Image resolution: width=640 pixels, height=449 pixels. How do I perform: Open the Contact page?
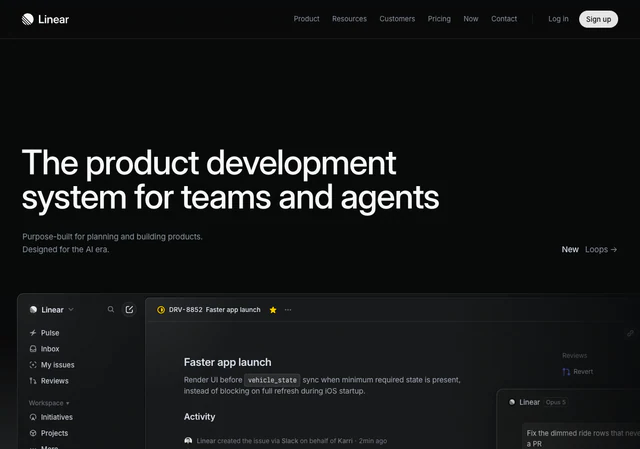(504, 19)
